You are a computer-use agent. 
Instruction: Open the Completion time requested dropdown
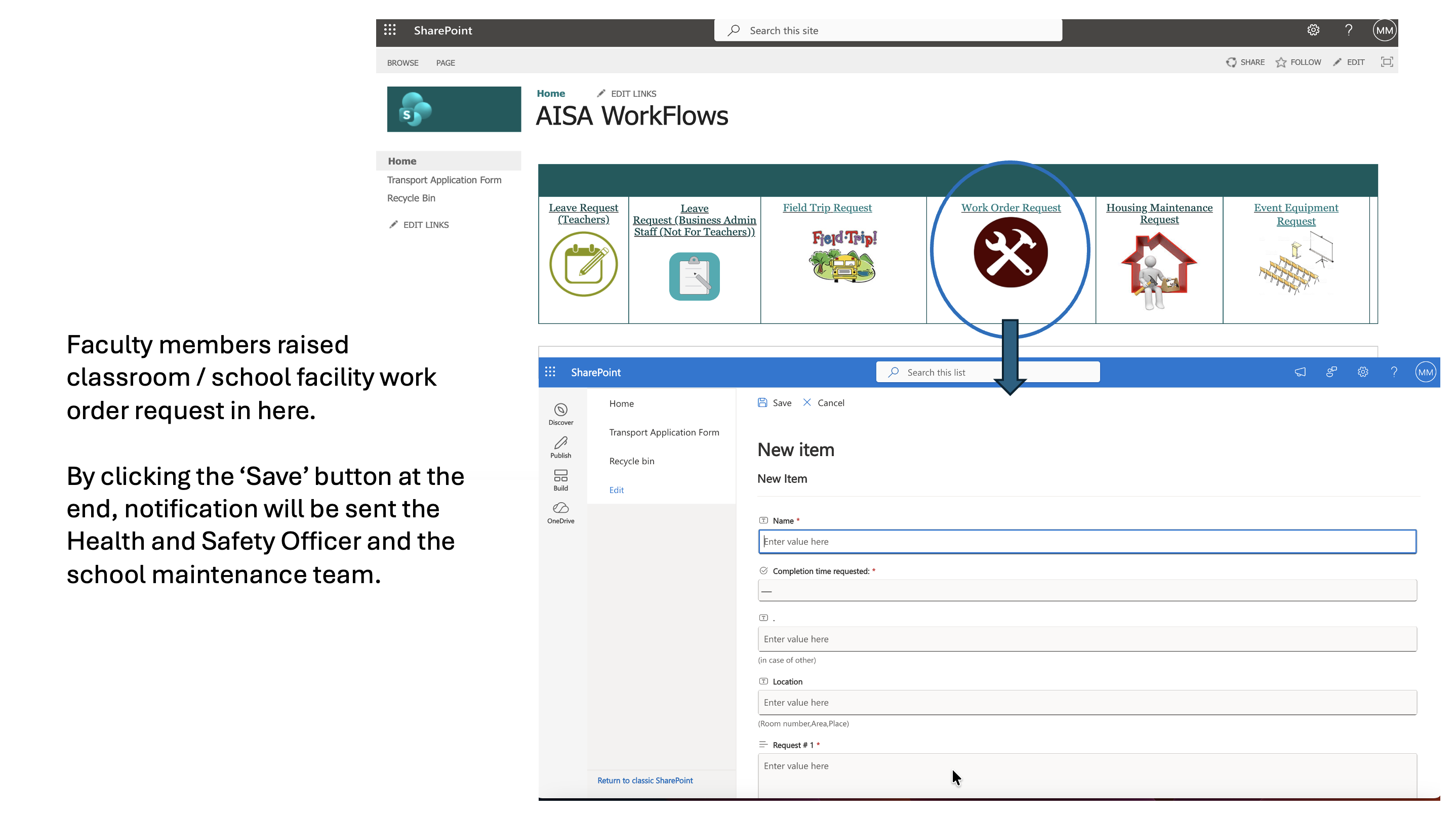tap(1087, 590)
